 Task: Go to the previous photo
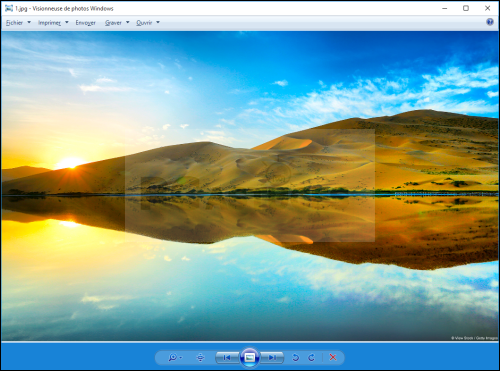[227, 358]
